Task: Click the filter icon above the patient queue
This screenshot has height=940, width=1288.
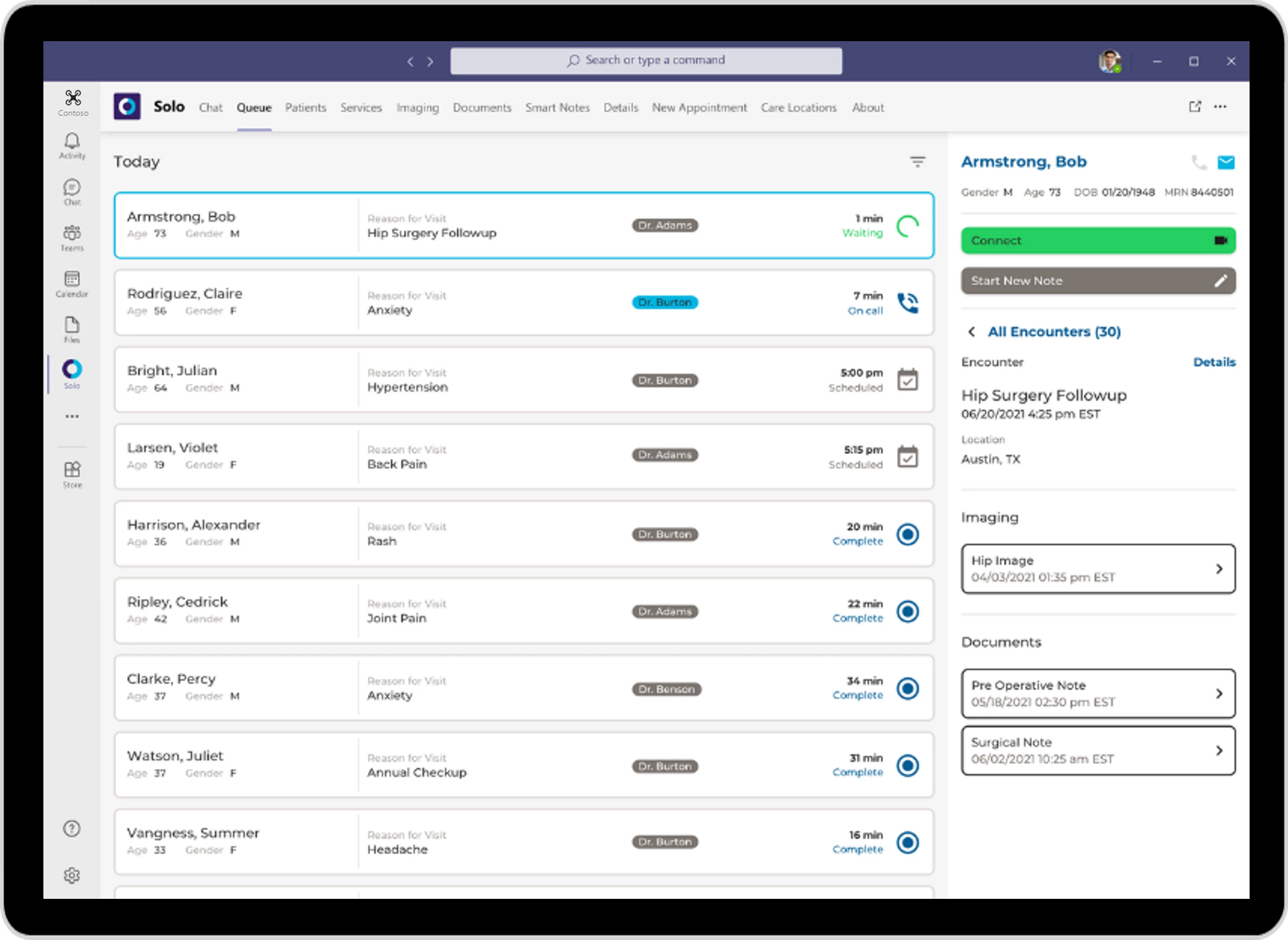Action: pos(917,161)
